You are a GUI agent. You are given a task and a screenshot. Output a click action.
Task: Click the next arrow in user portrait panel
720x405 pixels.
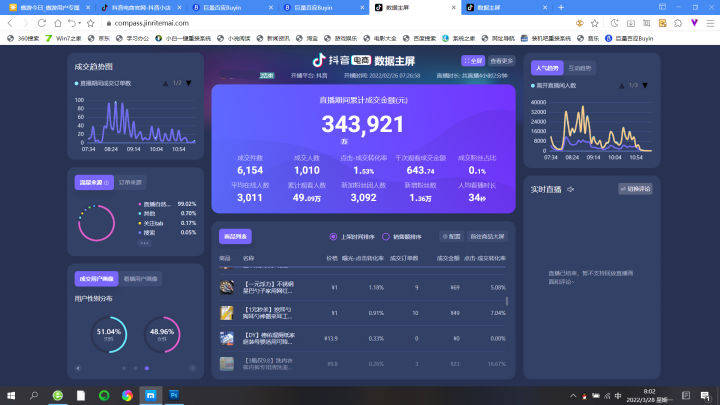tap(192, 368)
